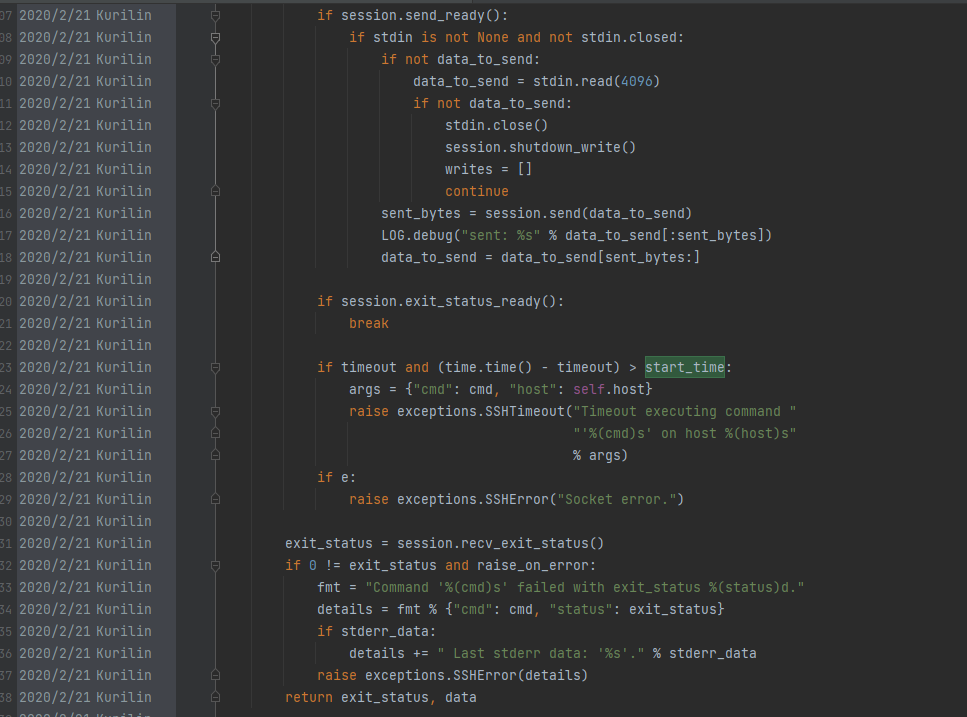The image size is (967, 717).
Task: Click 'stdin.closed' in the condition
Action: pyautogui.click(x=628, y=38)
